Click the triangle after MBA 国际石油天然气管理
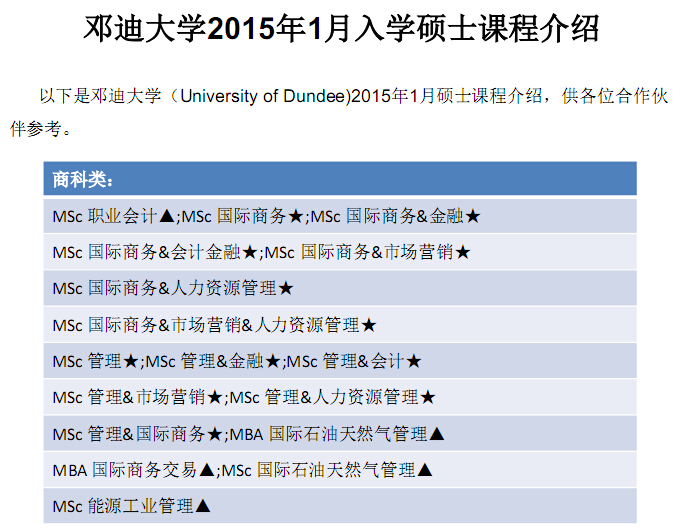 click(x=436, y=433)
